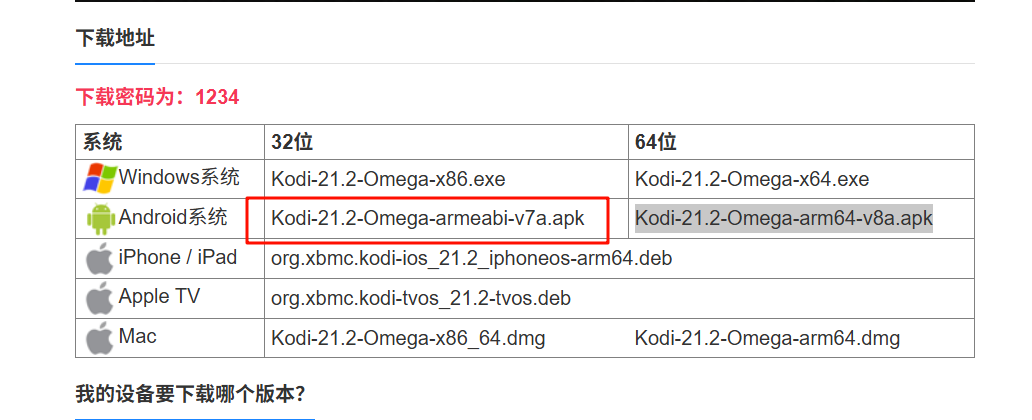This screenshot has width=1032, height=420.
Task: Click the 我的设备要下载哪个版本? heading
Action: pyautogui.click(x=190, y=393)
